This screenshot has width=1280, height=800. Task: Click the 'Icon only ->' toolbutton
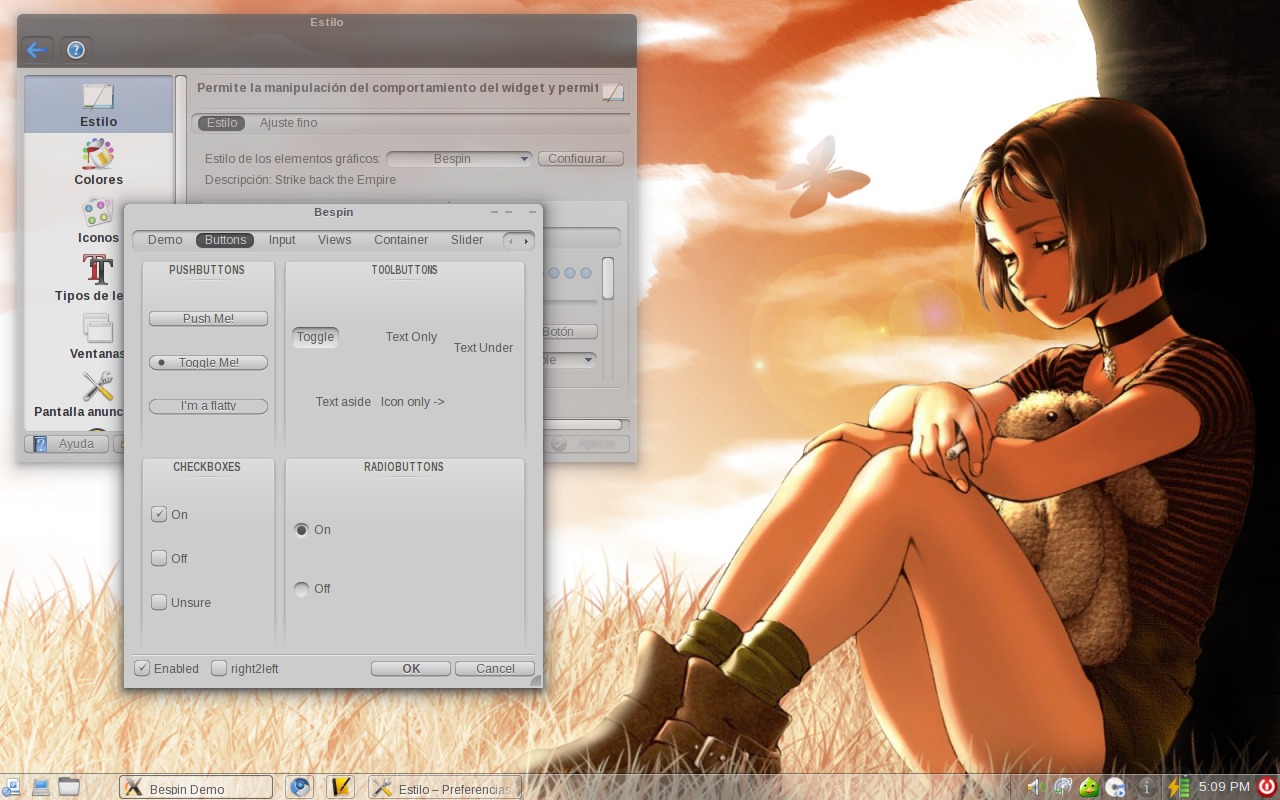413,402
